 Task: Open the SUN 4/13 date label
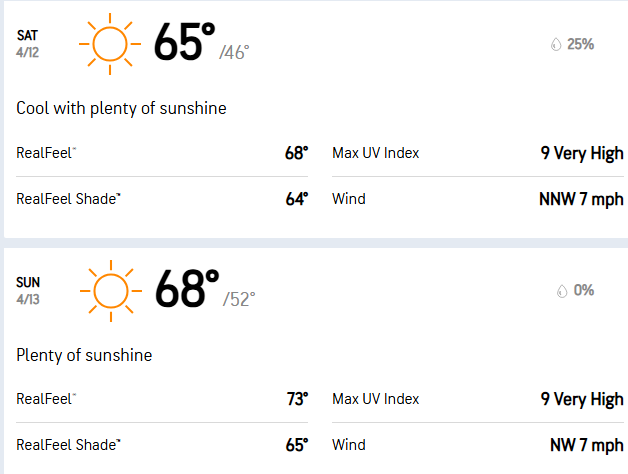pyautogui.click(x=29, y=290)
